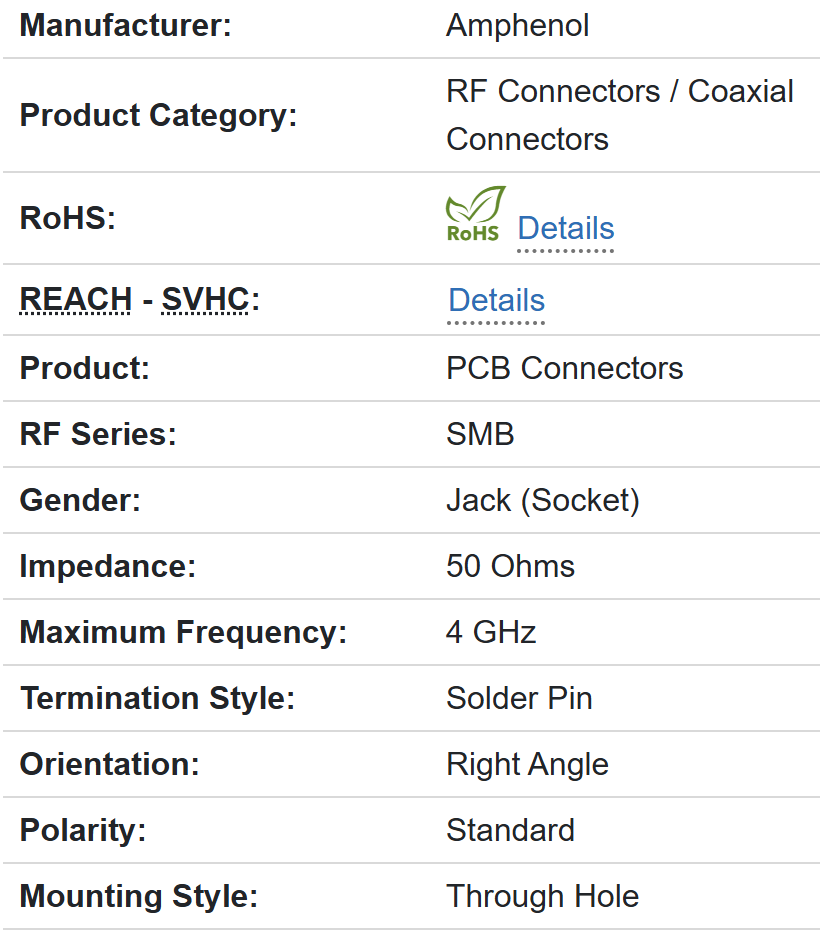The image size is (820, 930).
Task: Click the underlined REACH abbreviation
Action: pyautogui.click(x=76, y=299)
